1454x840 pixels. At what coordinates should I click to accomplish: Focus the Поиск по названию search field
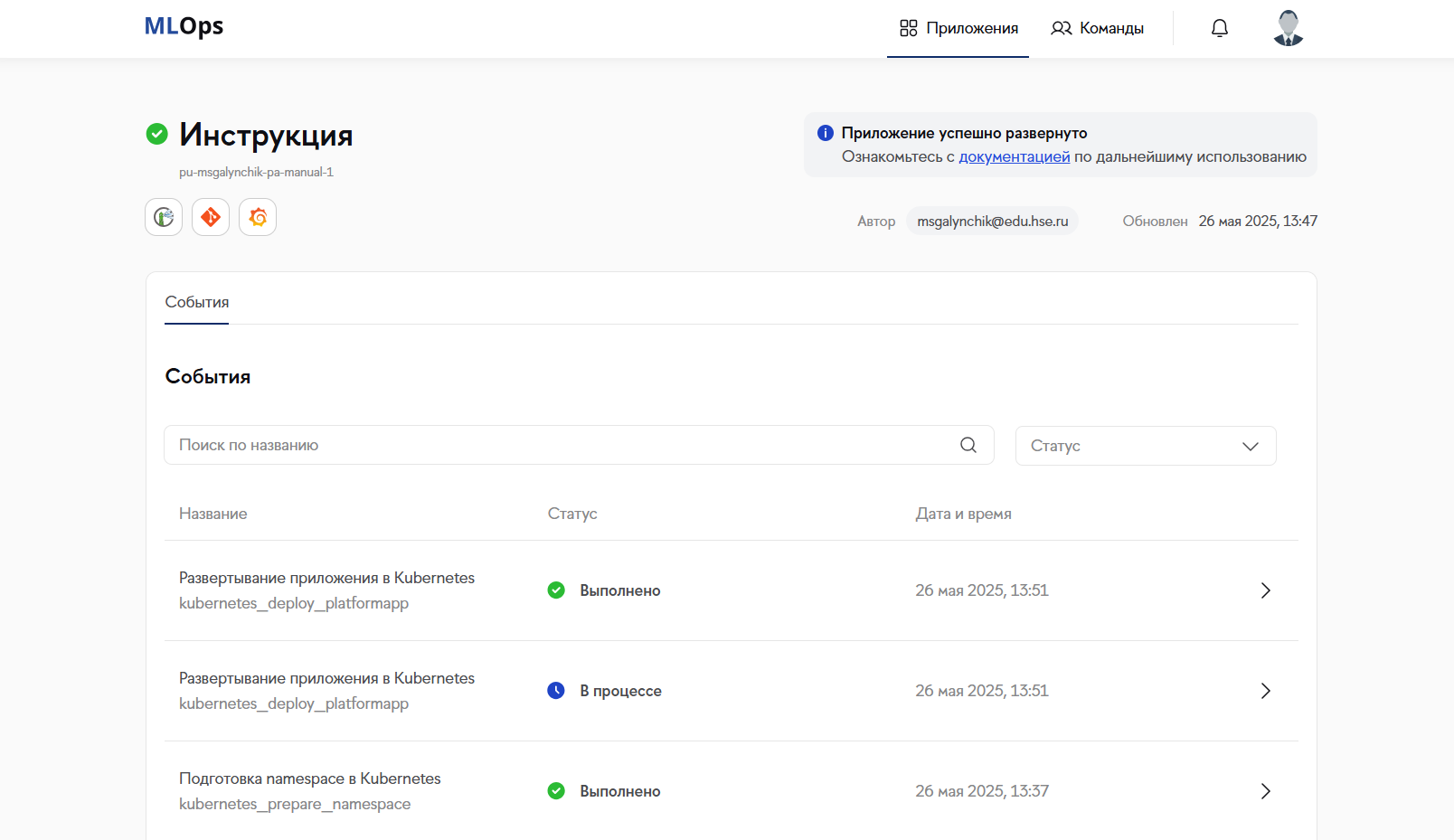561,445
